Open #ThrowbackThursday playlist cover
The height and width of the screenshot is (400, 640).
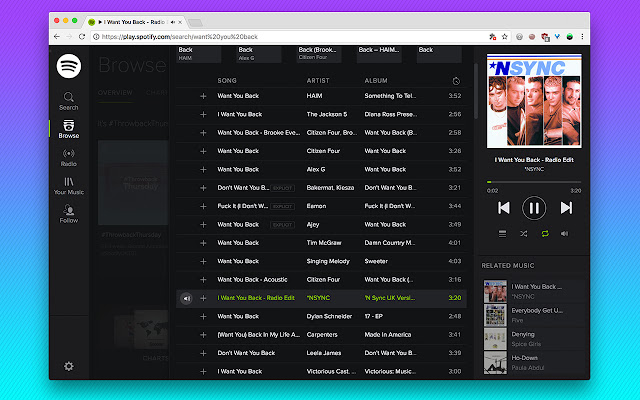click(x=133, y=182)
